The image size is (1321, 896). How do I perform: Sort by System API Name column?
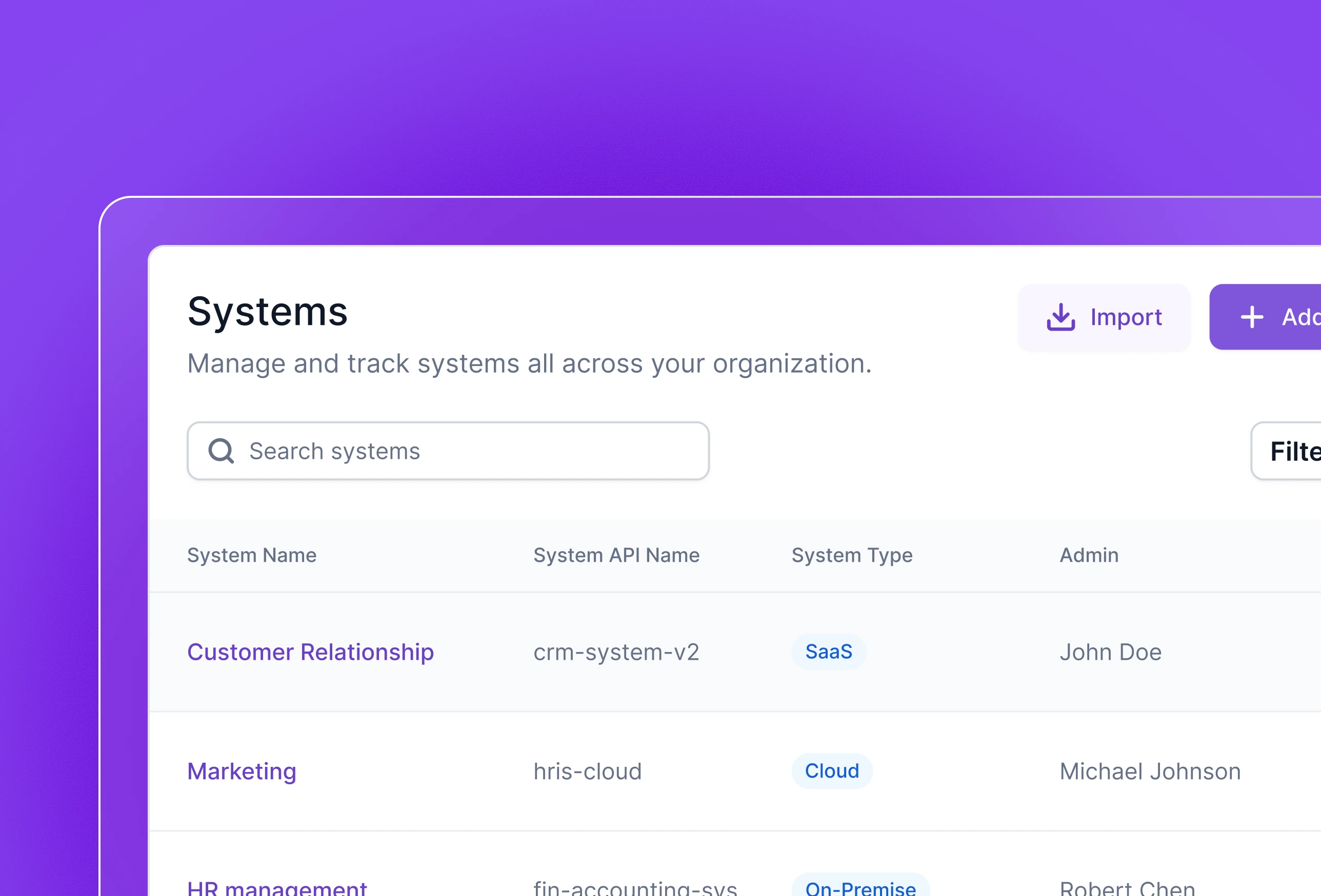click(x=616, y=555)
